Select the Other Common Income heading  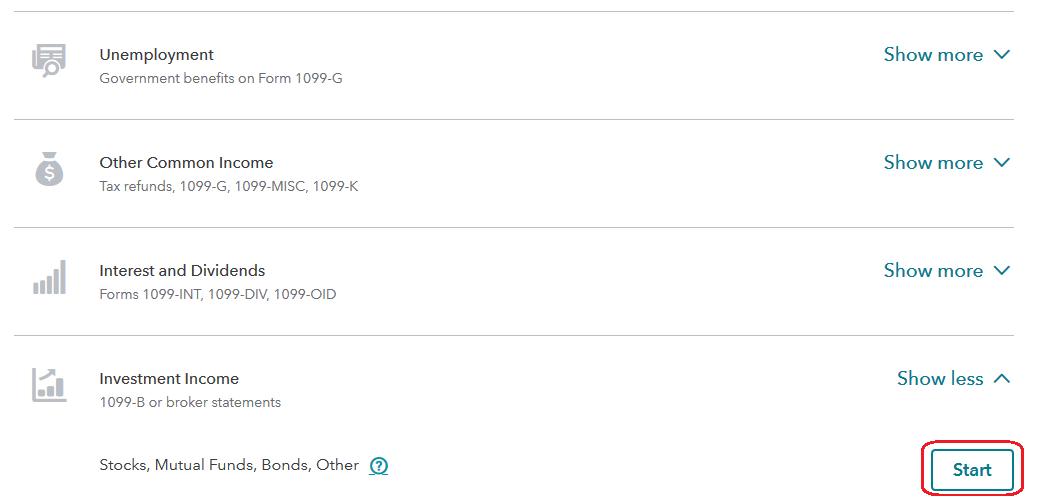(x=186, y=162)
